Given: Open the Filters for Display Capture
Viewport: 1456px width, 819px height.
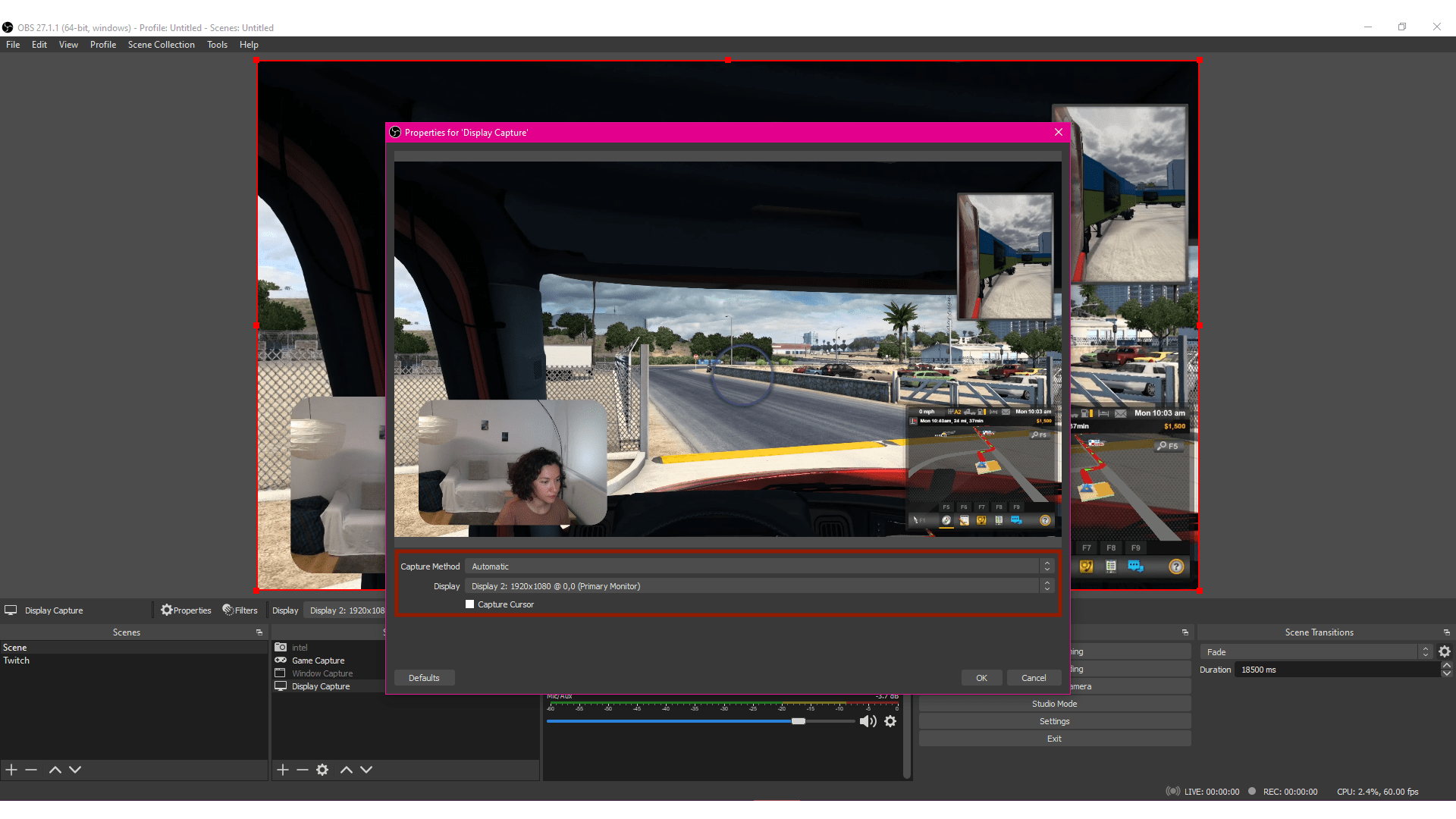Looking at the screenshot, I should [240, 610].
